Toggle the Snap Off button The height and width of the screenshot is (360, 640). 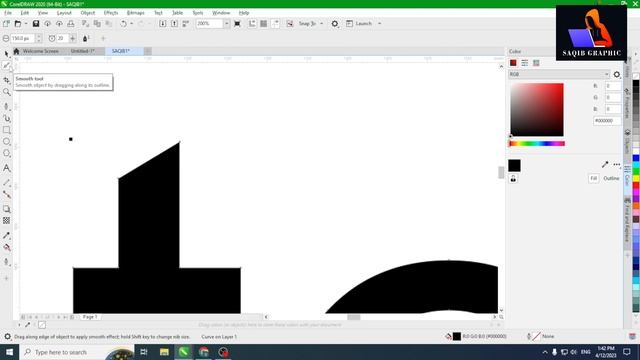pos(290,24)
